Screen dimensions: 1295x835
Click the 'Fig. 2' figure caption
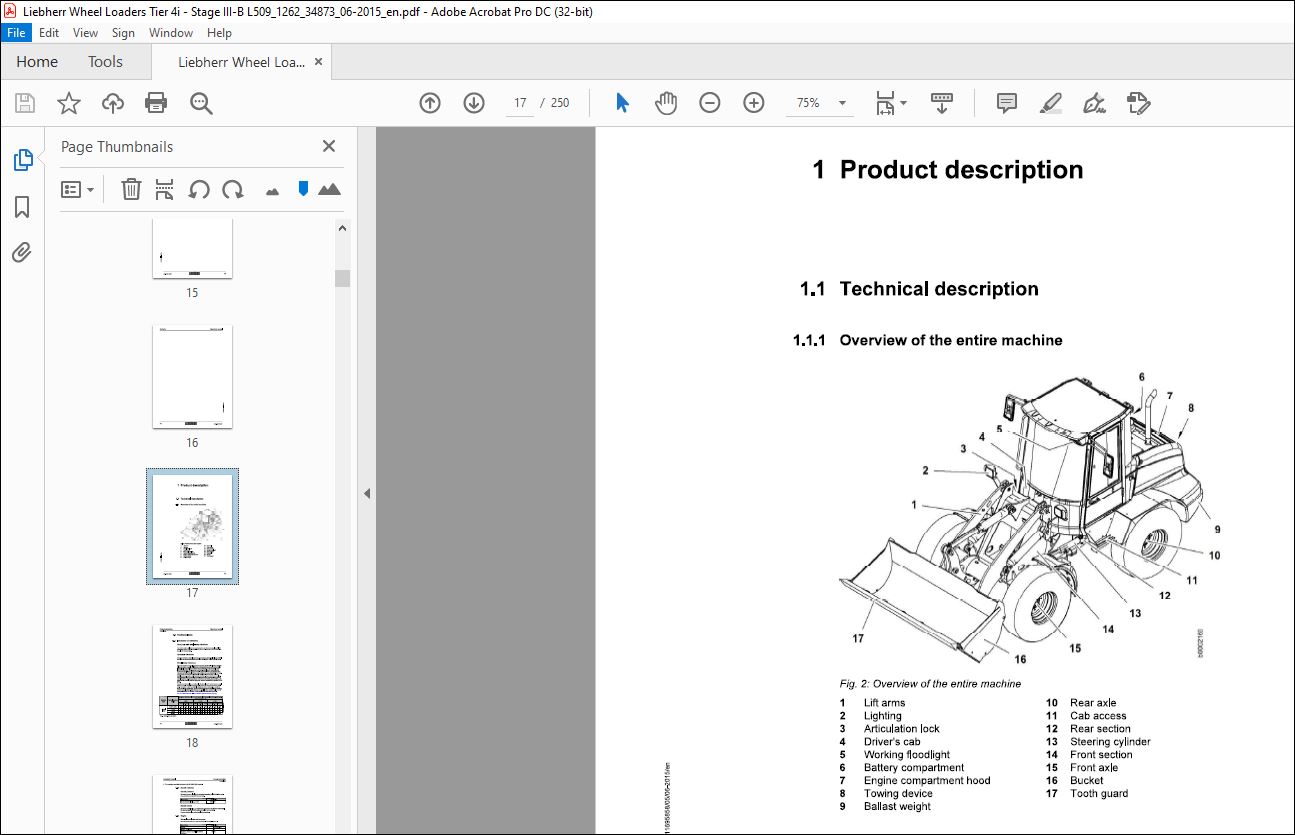click(x=930, y=684)
